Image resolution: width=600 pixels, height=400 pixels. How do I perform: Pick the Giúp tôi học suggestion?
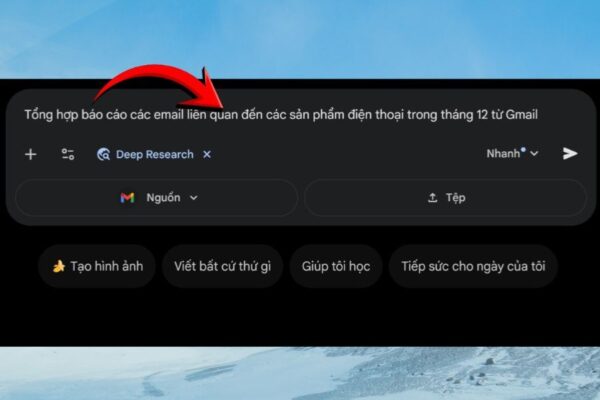pyautogui.click(x=336, y=266)
